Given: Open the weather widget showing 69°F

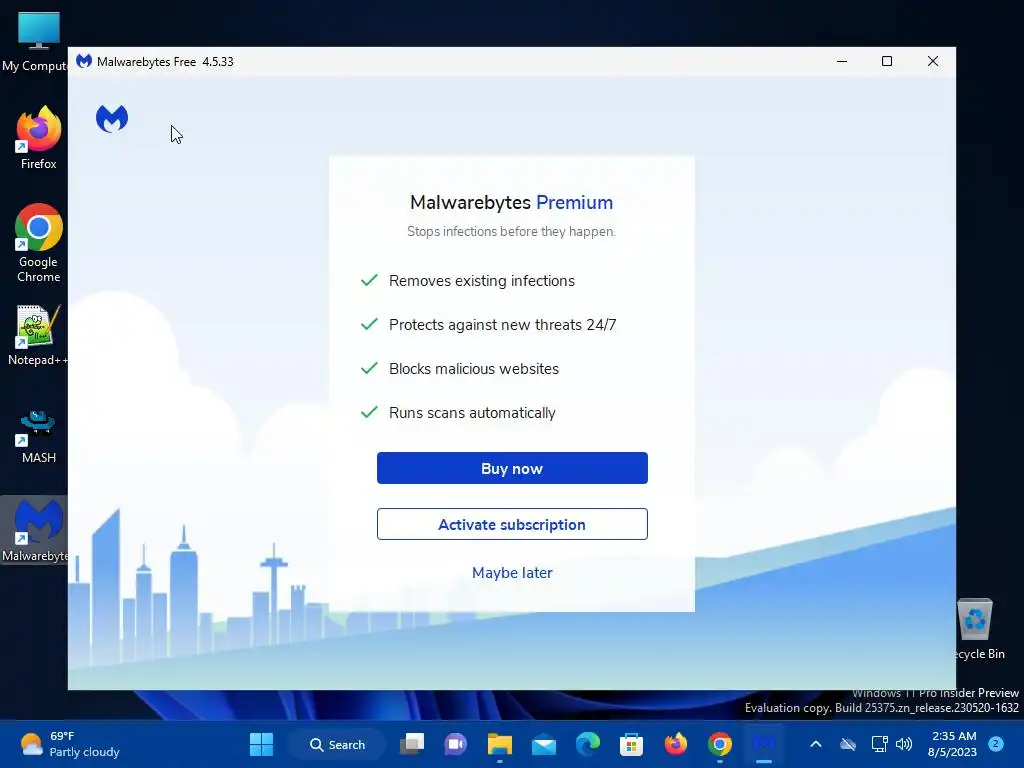Looking at the screenshot, I should click(x=69, y=744).
